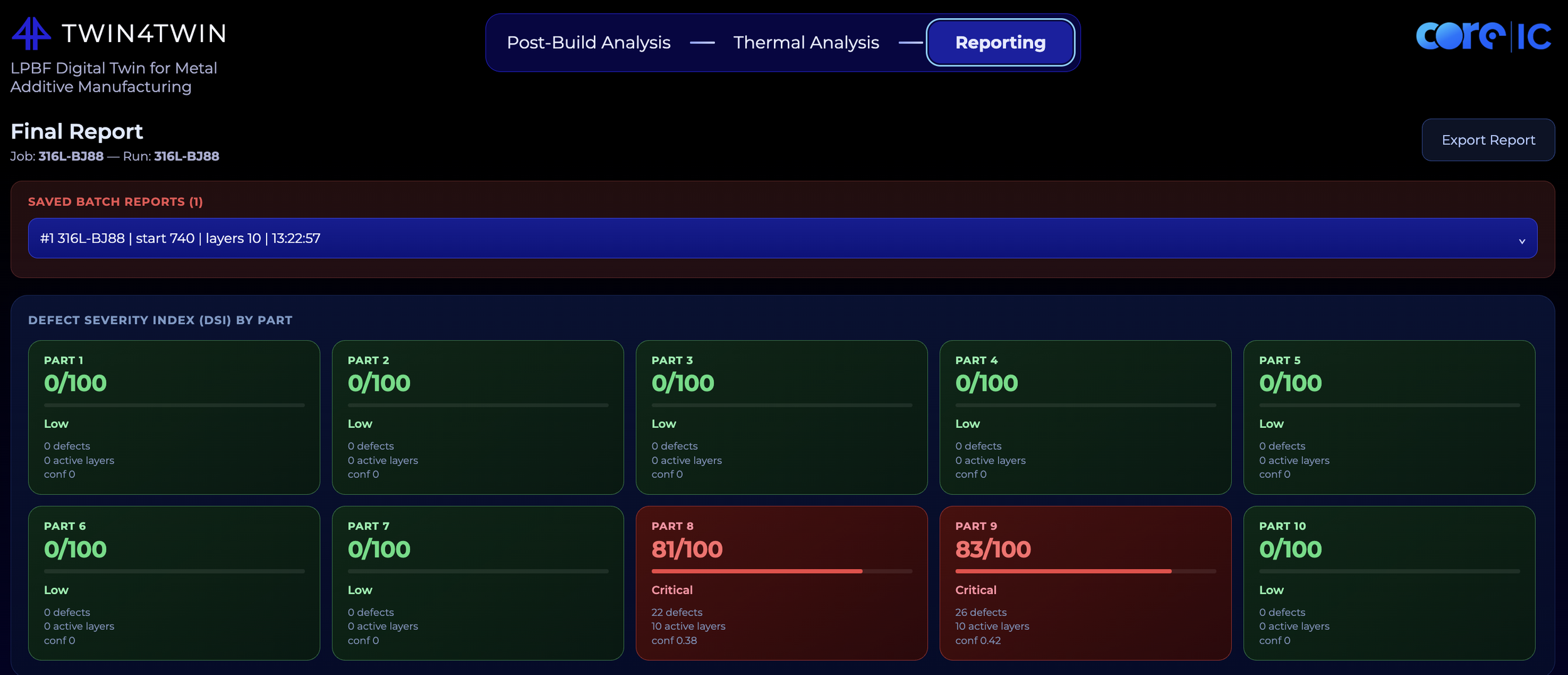Click Critical label in Part 9
1568x675 pixels.
(976, 590)
